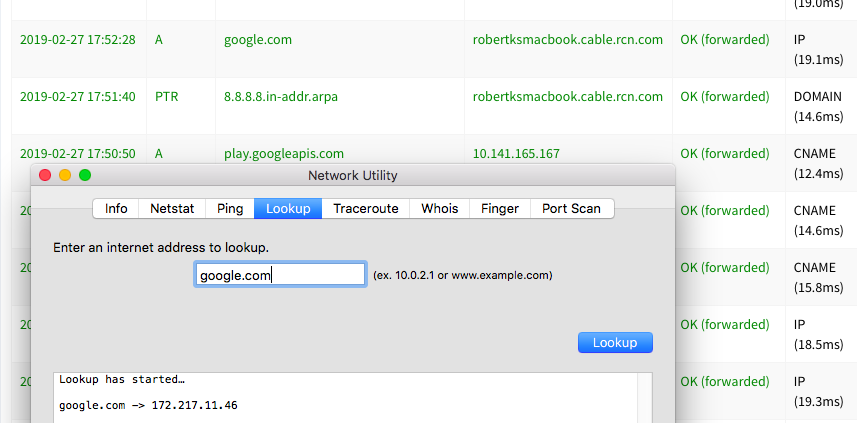Select the Port Scan tab
This screenshot has height=423, width=857.
coord(571,208)
